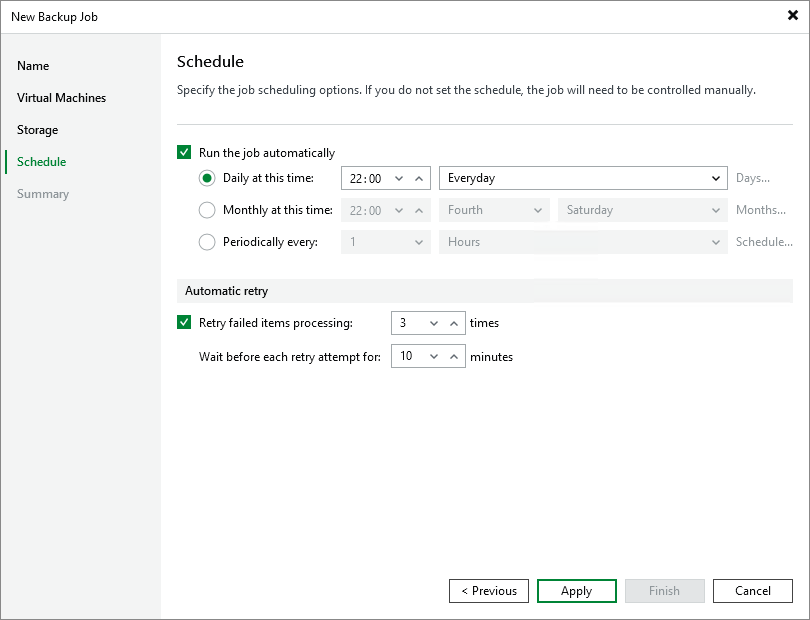The height and width of the screenshot is (620, 810).
Task: Decrease daily time with down arrow
Action: 399,178
